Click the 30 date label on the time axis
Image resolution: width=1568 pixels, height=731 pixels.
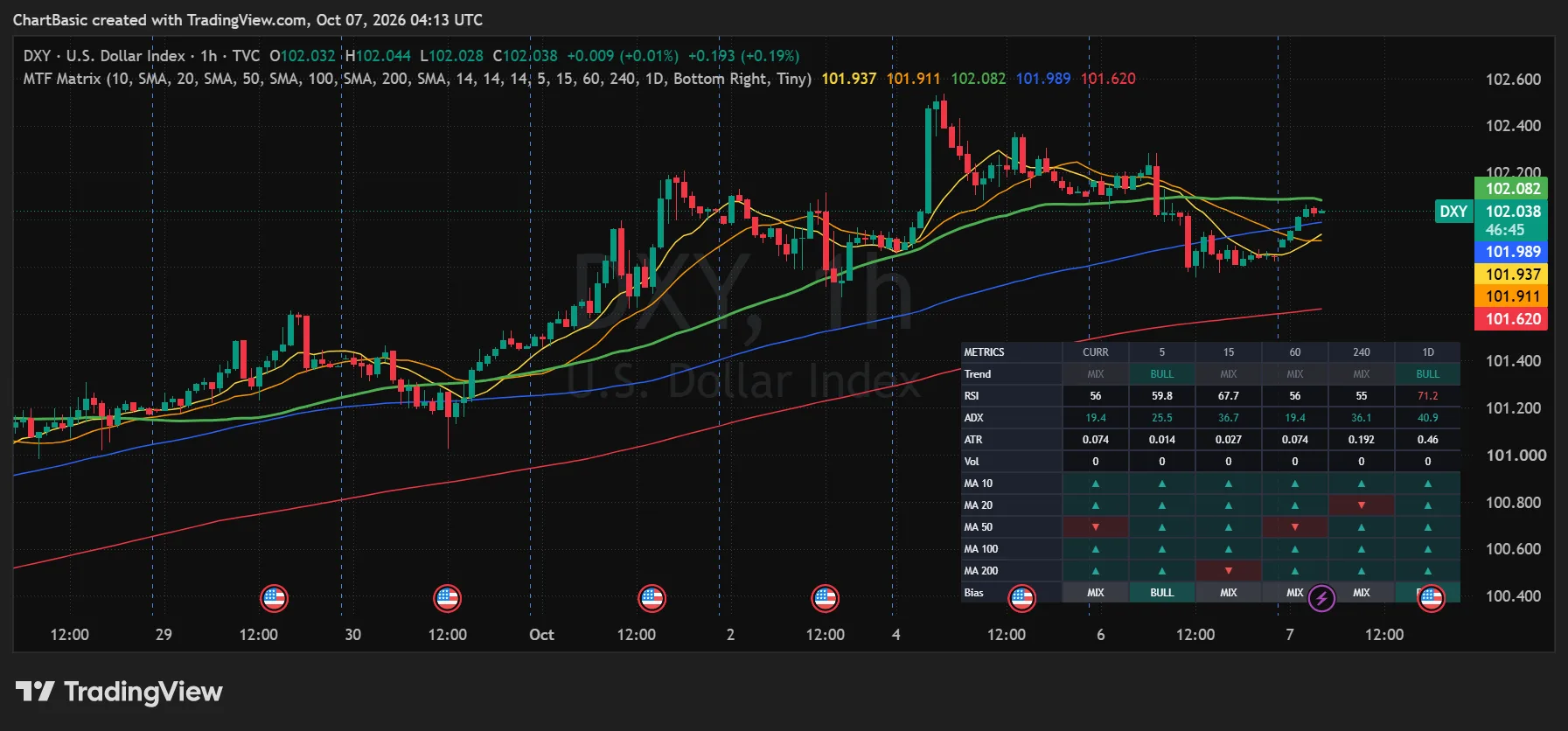[x=352, y=635]
